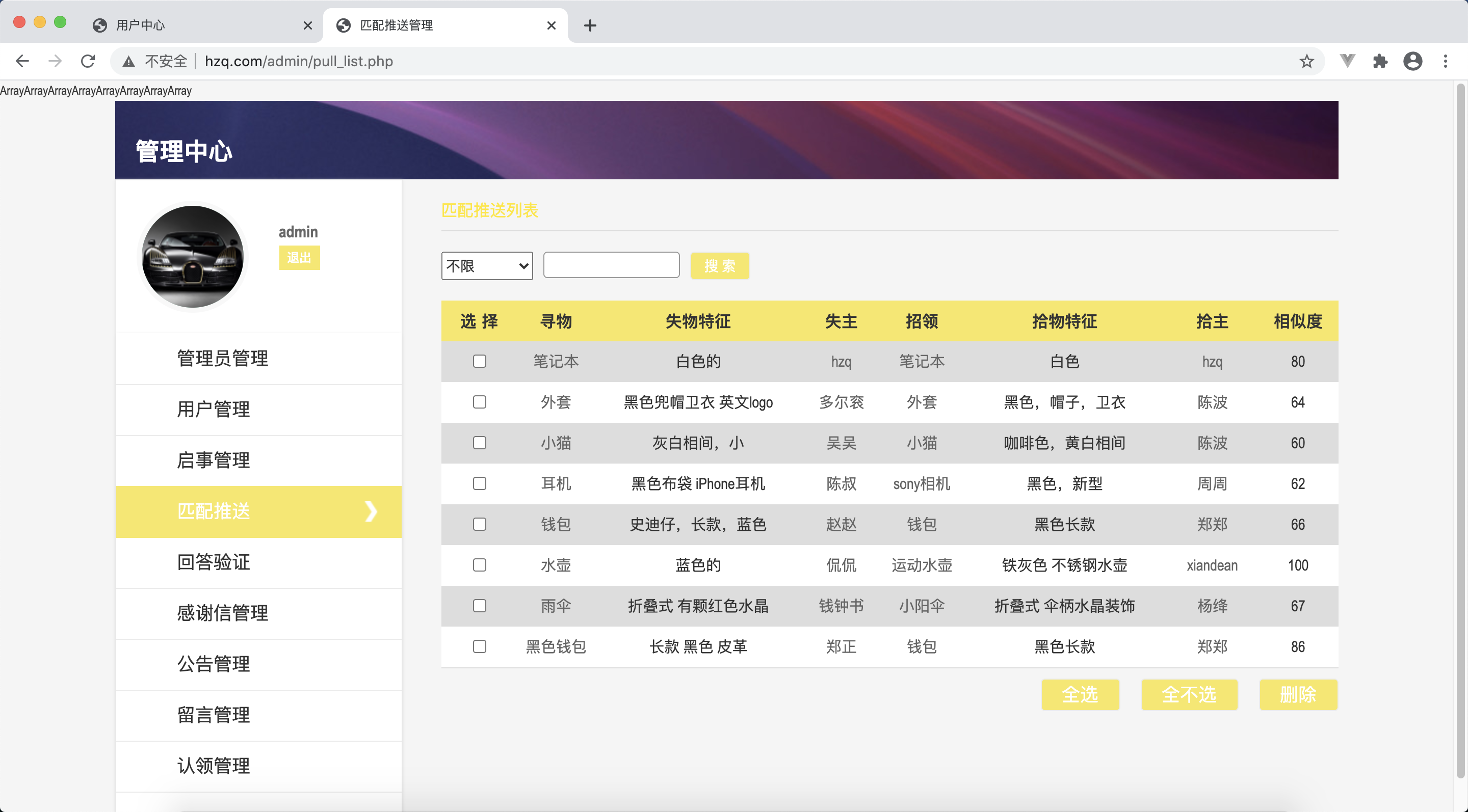This screenshot has height=812, width=1468.
Task: Click the xiandean finder cell
Action: point(1212,565)
